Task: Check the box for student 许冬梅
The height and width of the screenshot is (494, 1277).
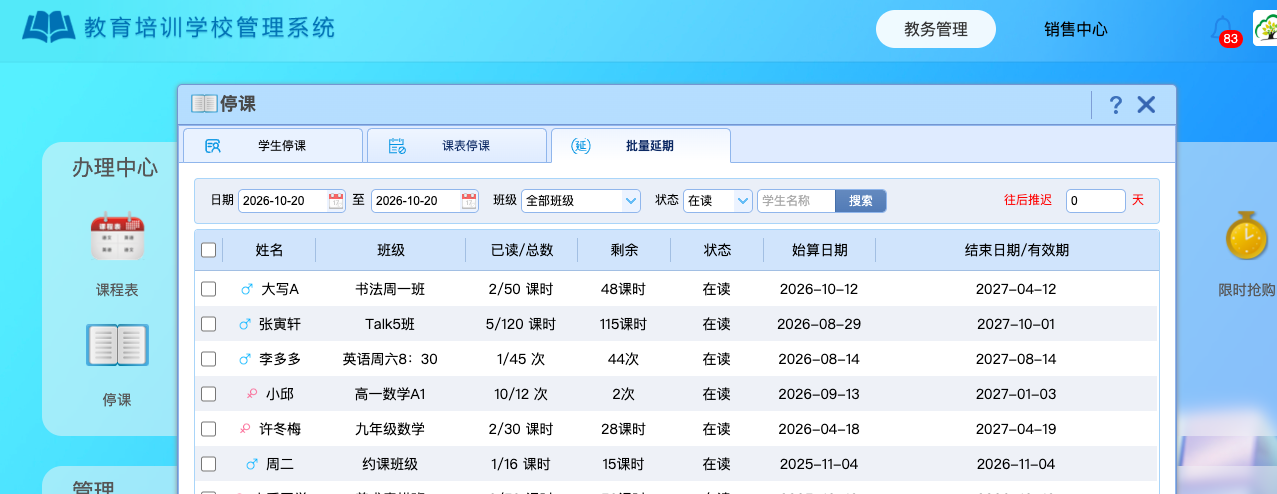Action: click(x=208, y=429)
